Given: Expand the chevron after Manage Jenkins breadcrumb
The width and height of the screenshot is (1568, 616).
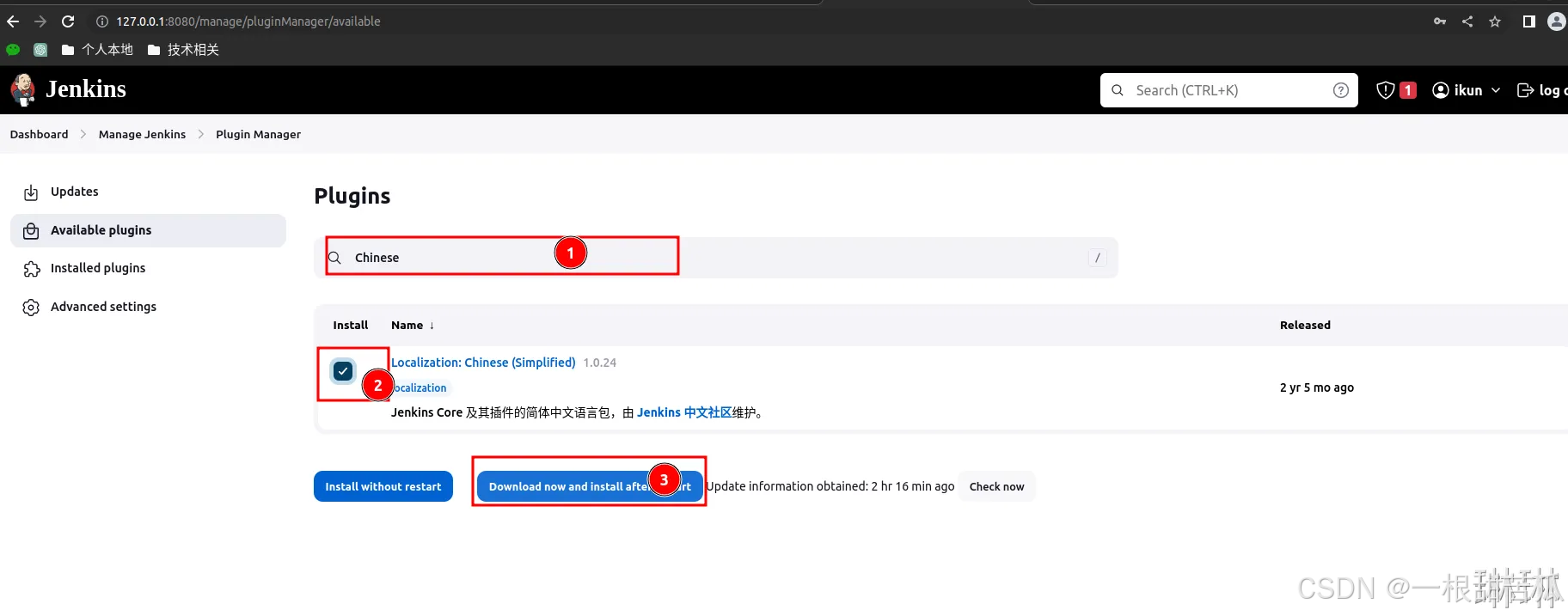Looking at the screenshot, I should point(201,134).
